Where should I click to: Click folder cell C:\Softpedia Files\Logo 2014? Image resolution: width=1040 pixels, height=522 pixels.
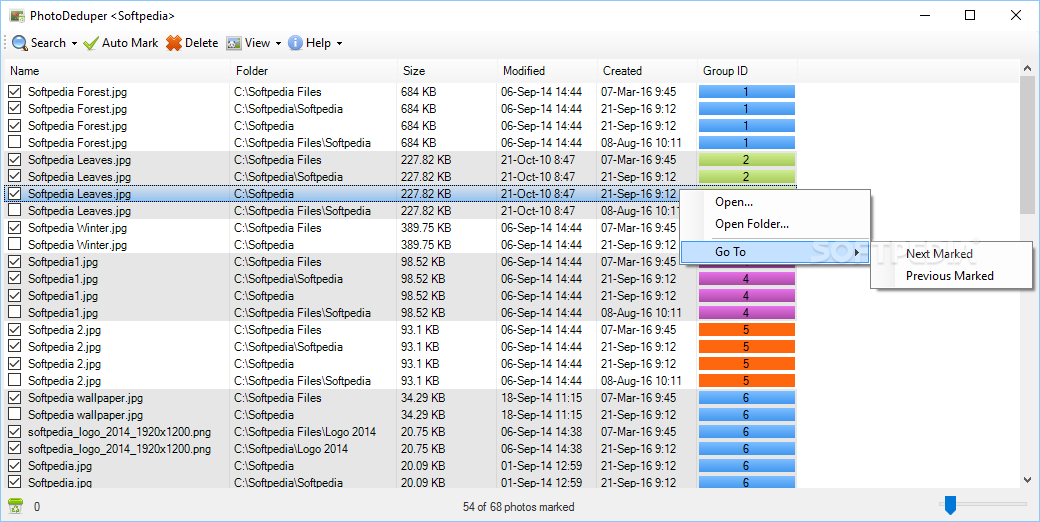(x=305, y=432)
